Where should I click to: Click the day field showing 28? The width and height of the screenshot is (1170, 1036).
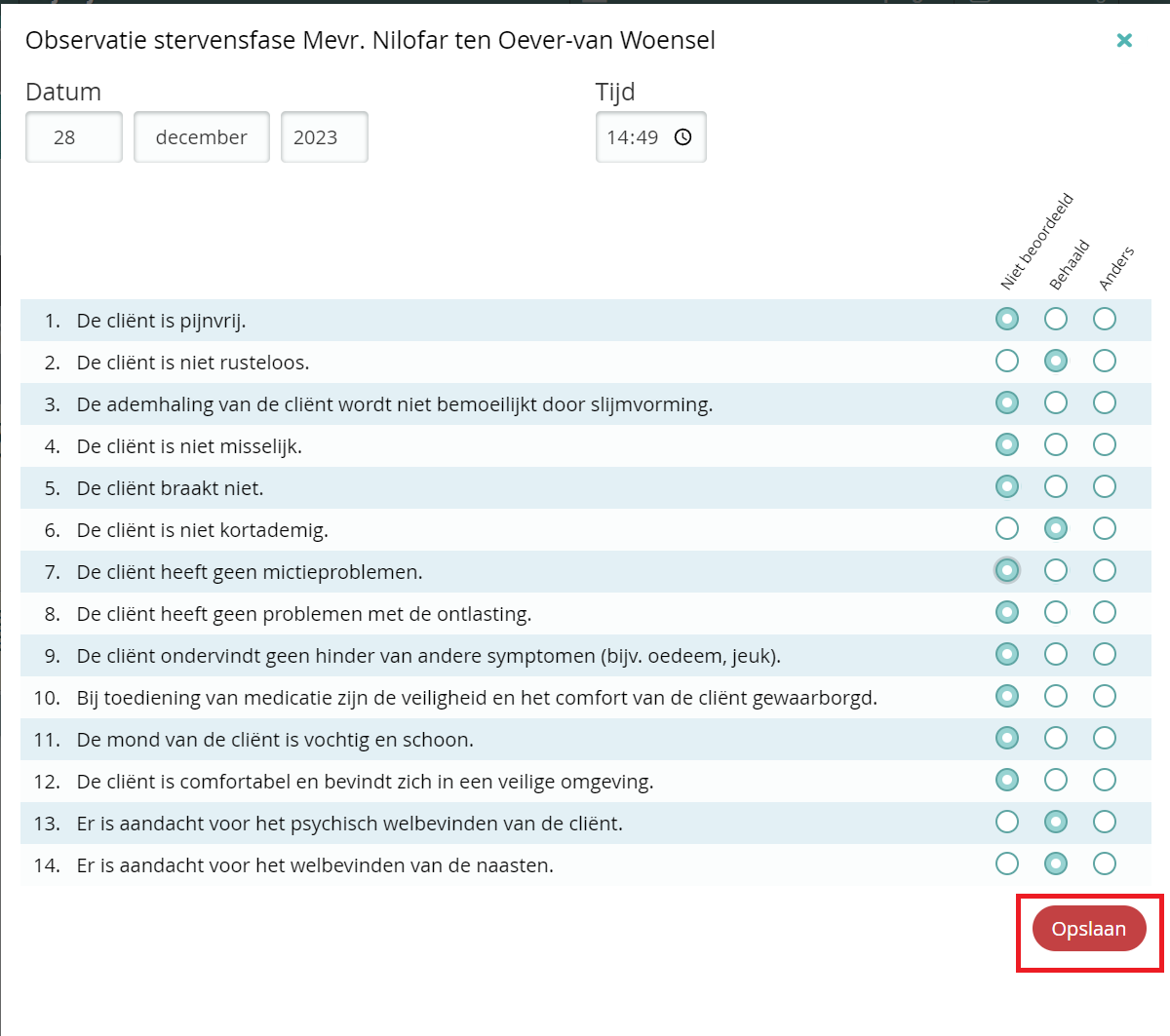point(74,137)
